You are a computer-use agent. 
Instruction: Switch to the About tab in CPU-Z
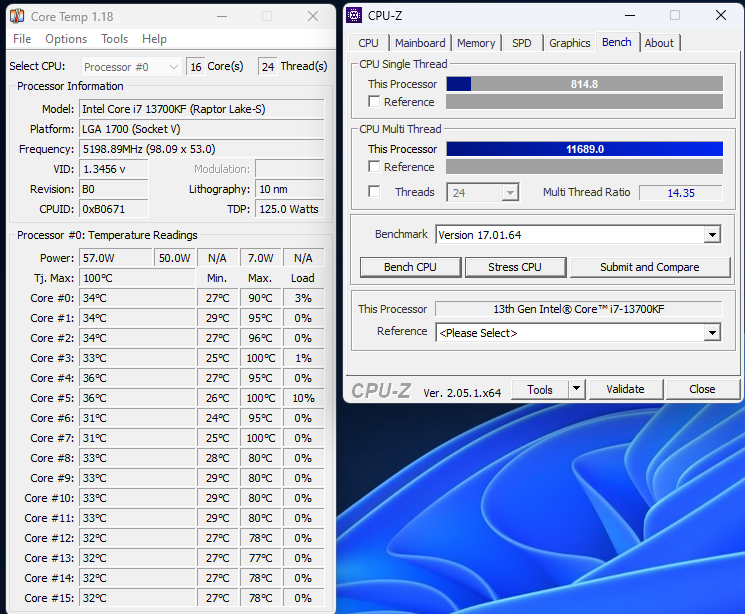click(x=659, y=43)
